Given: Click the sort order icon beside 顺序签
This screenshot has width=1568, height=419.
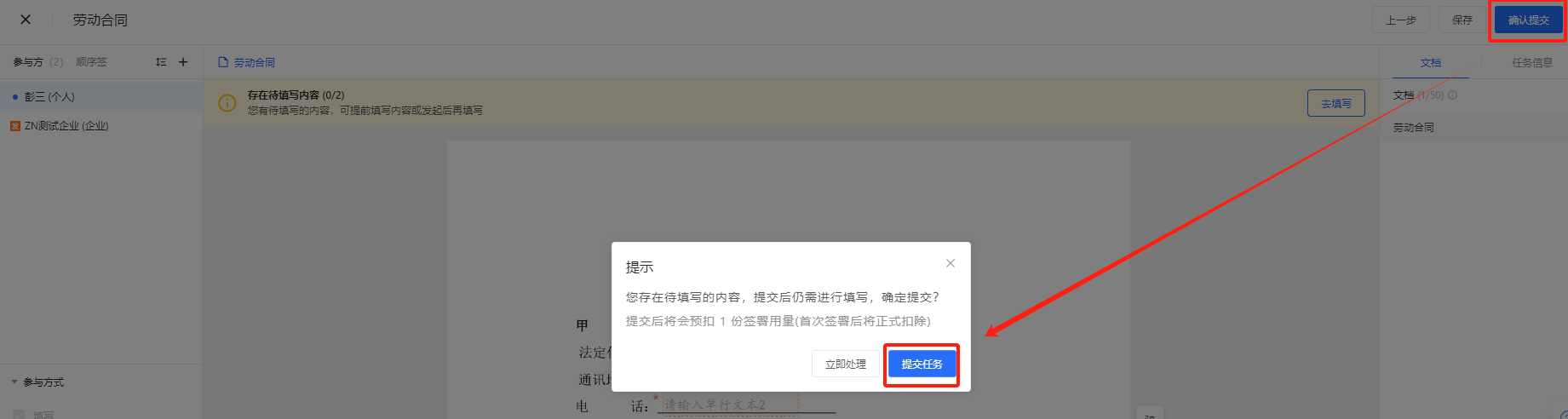Looking at the screenshot, I should pyautogui.click(x=161, y=62).
